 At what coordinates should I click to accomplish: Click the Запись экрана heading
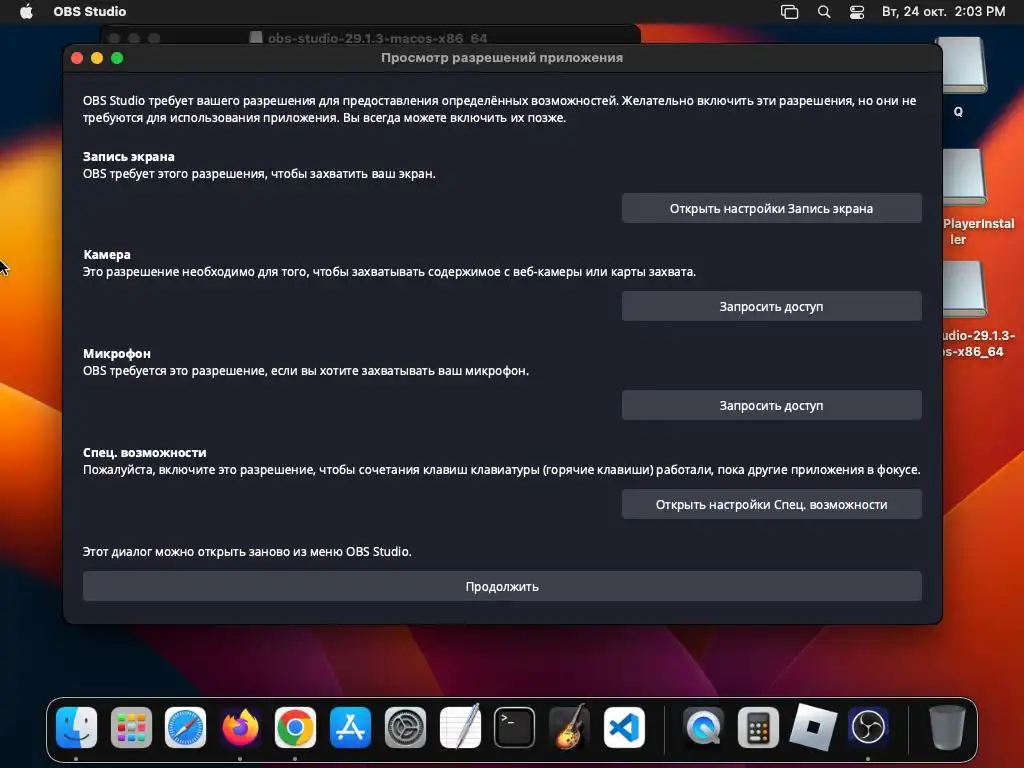129,157
